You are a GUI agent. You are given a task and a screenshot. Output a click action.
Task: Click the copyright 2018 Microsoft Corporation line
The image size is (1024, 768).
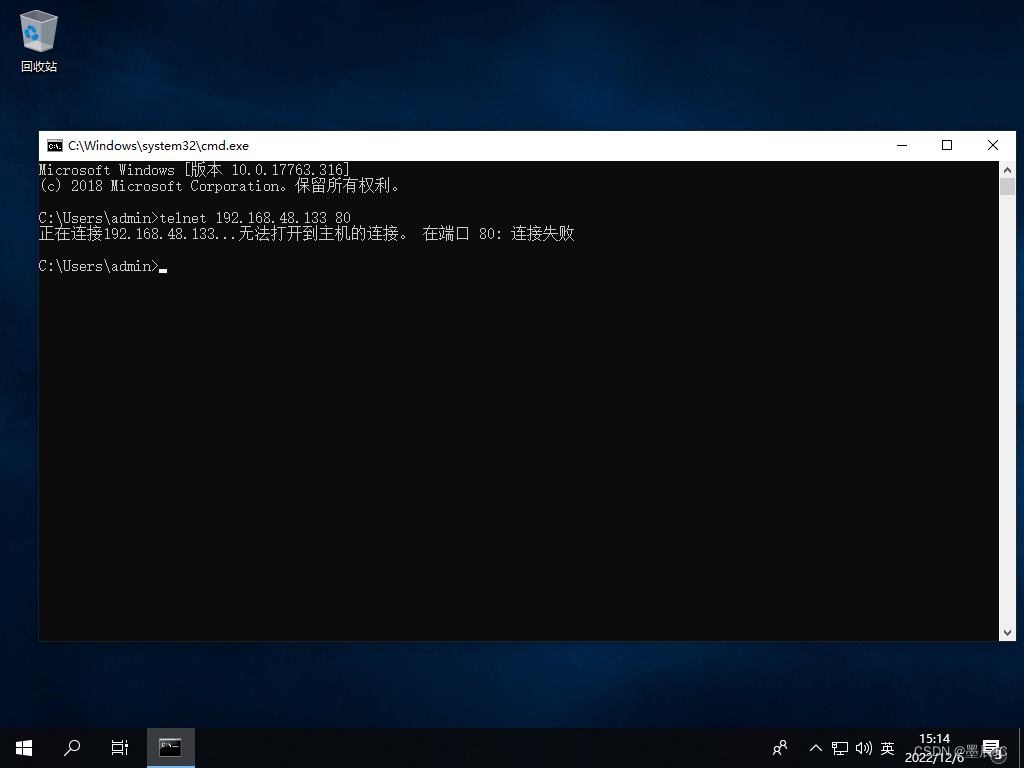(219, 186)
